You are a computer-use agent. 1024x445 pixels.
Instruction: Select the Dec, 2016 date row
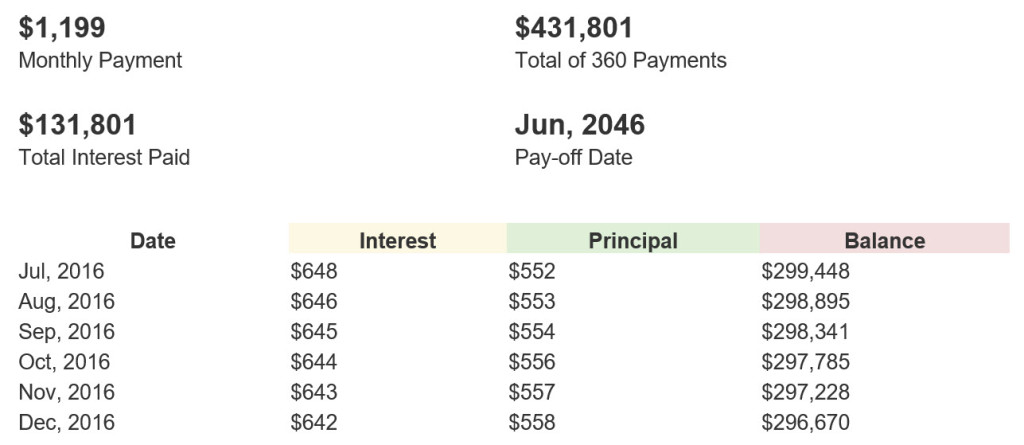[67, 423]
